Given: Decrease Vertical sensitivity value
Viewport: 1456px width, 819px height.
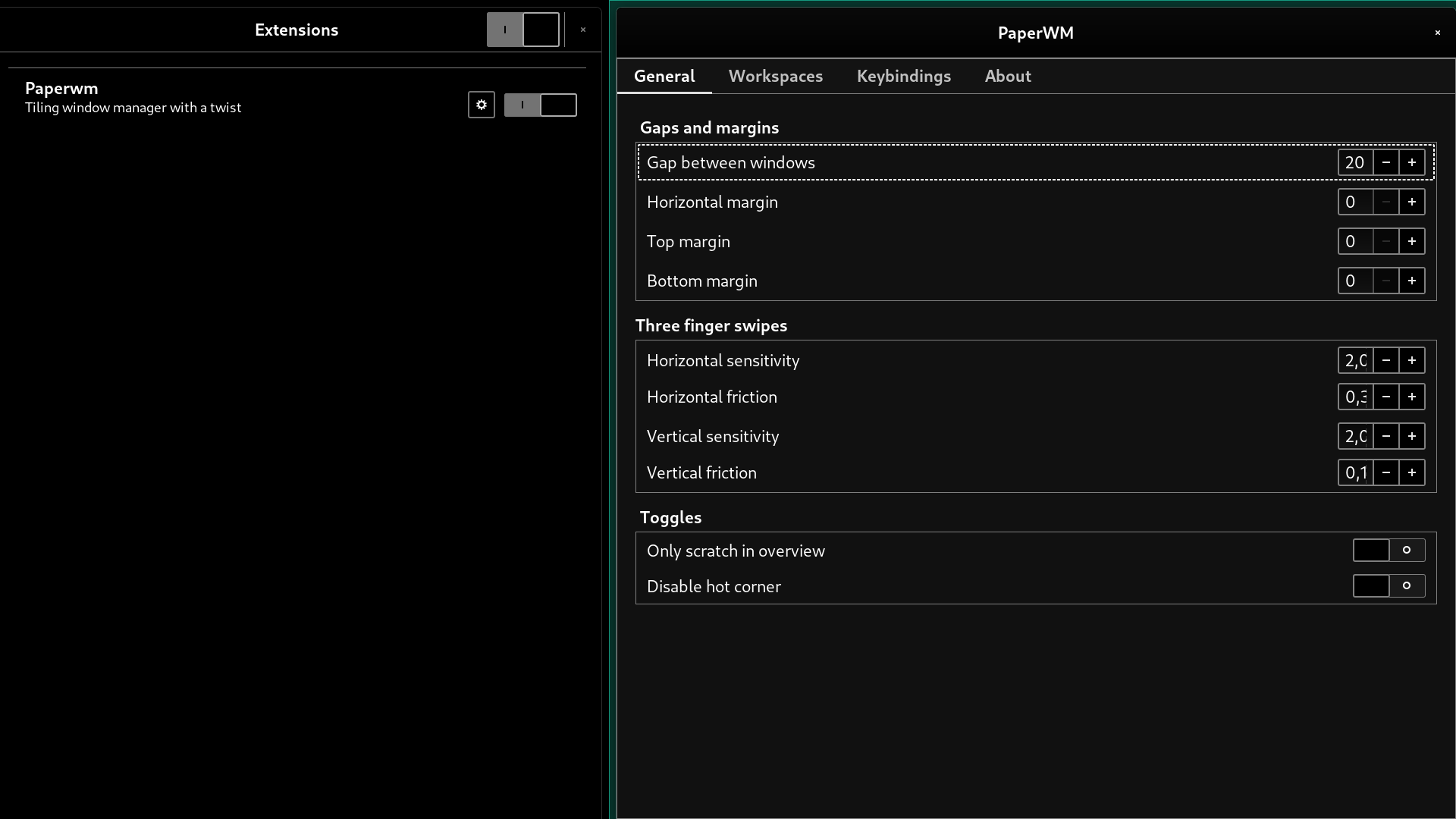Looking at the screenshot, I should 1386,436.
